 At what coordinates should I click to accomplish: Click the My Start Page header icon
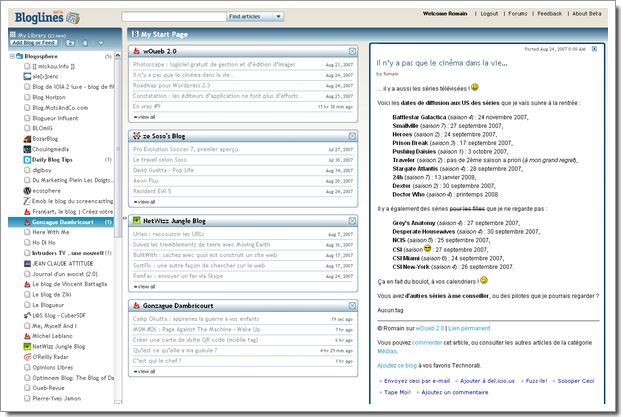click(135, 34)
